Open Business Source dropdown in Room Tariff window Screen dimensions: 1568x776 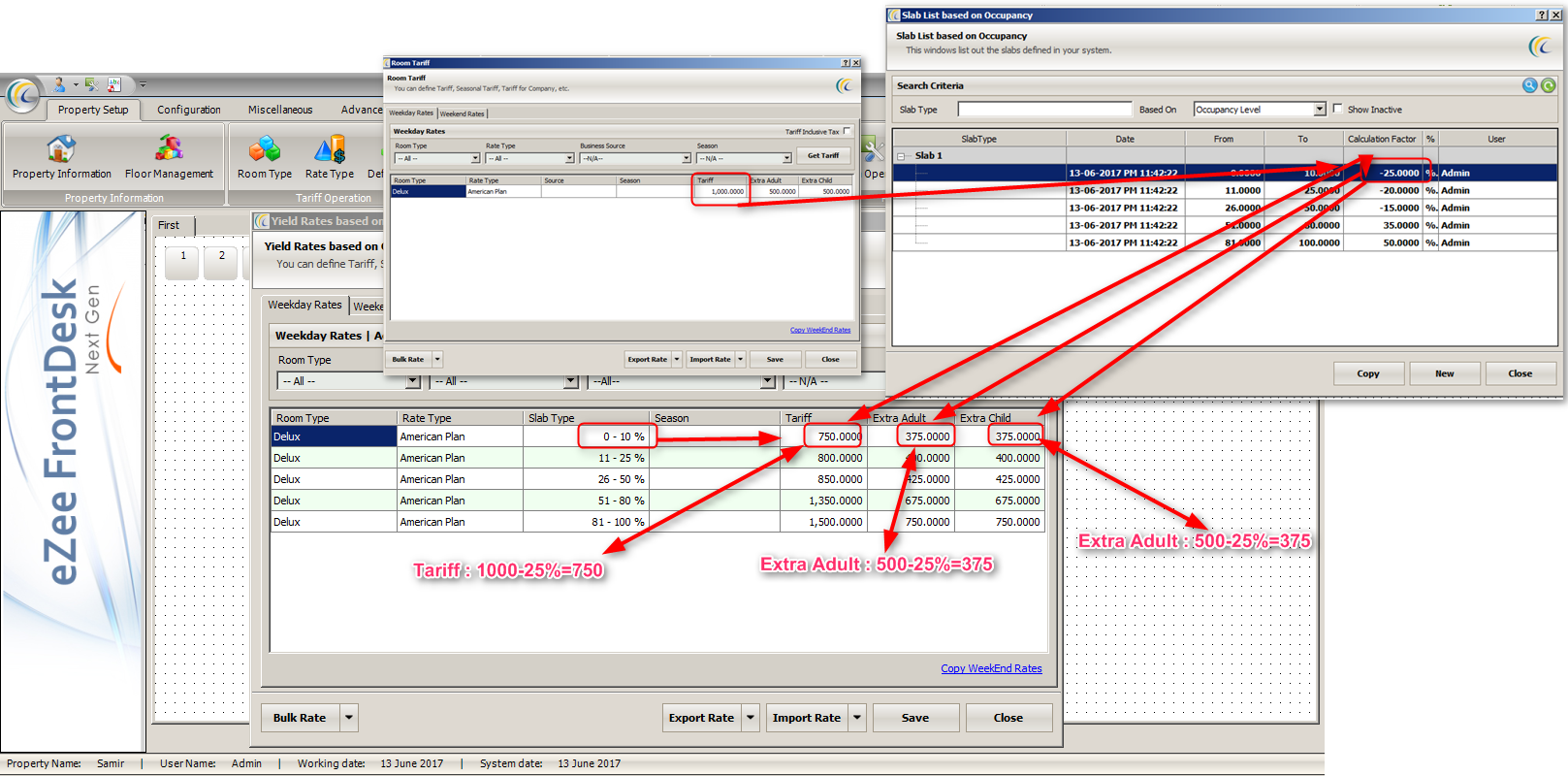pos(686,158)
